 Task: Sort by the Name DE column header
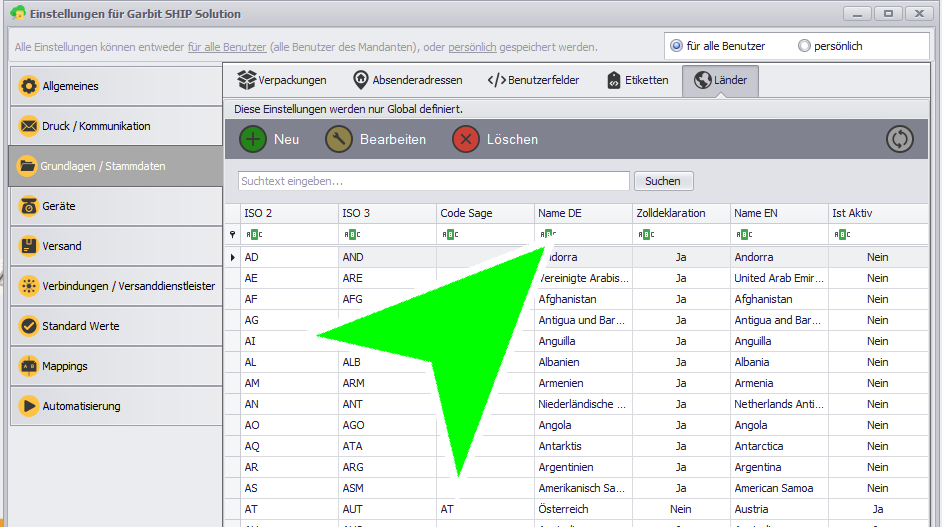583,213
